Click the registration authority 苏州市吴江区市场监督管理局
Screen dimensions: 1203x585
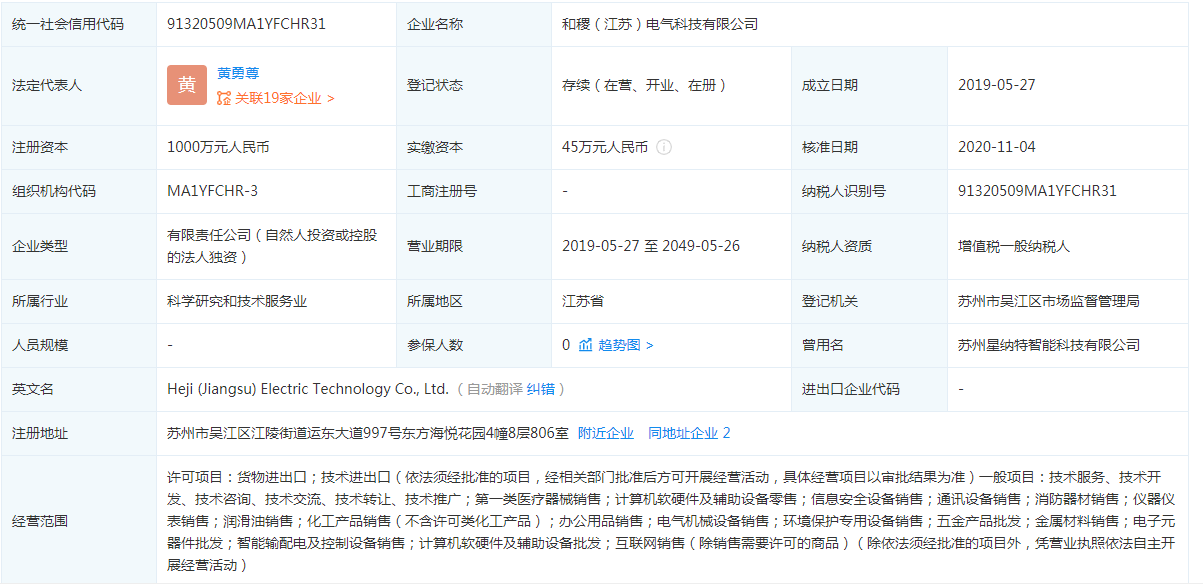[x=1048, y=301]
